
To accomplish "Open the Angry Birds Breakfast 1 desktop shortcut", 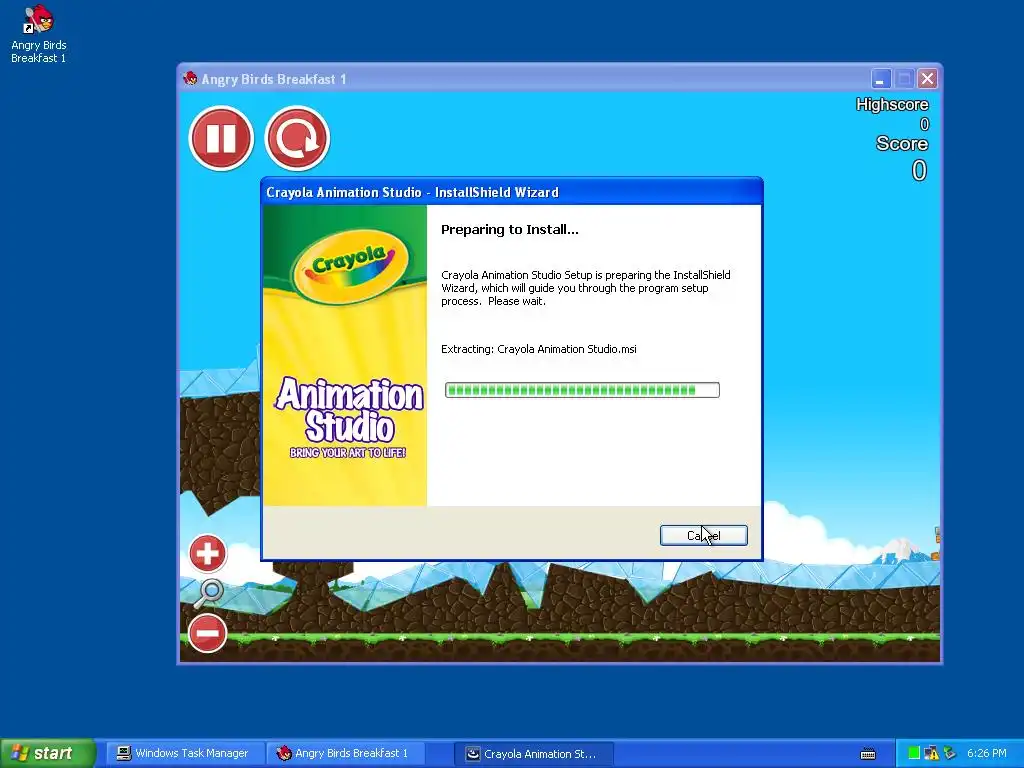I will tap(39, 34).
